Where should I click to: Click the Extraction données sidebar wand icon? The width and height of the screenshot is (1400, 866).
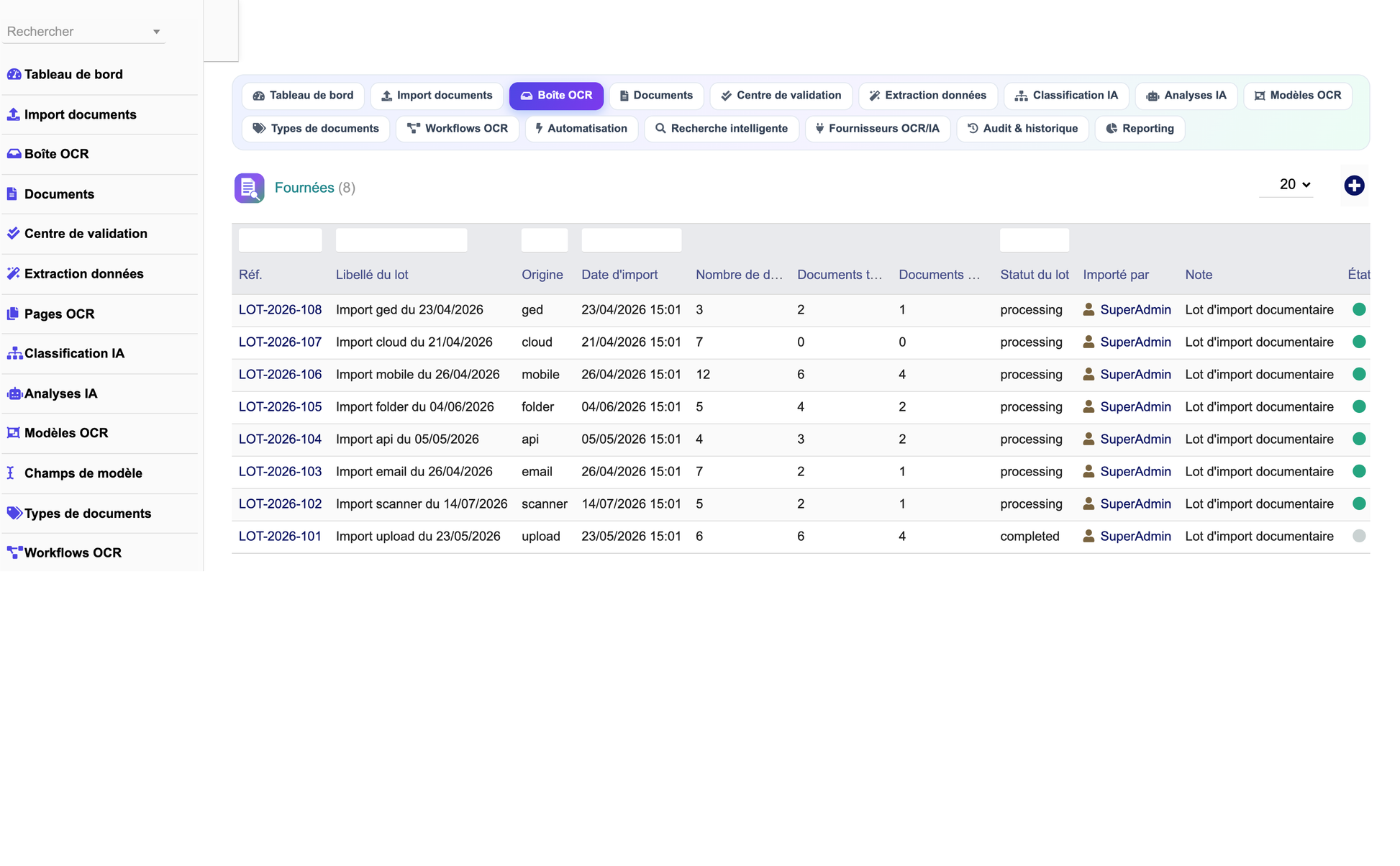13,274
